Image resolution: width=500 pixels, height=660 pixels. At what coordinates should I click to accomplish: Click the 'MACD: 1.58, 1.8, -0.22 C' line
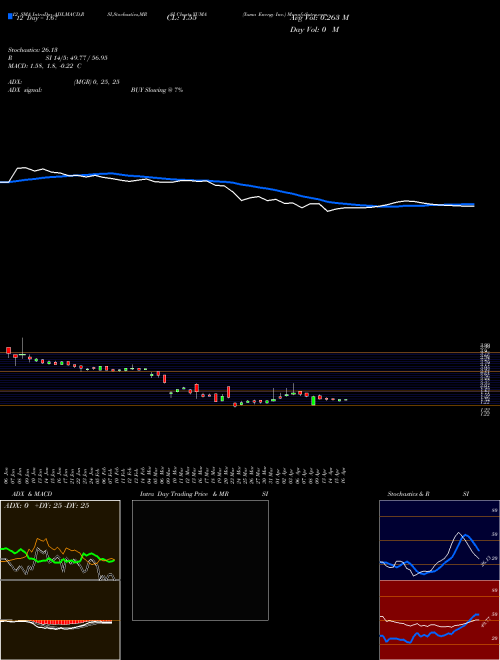(45, 66)
